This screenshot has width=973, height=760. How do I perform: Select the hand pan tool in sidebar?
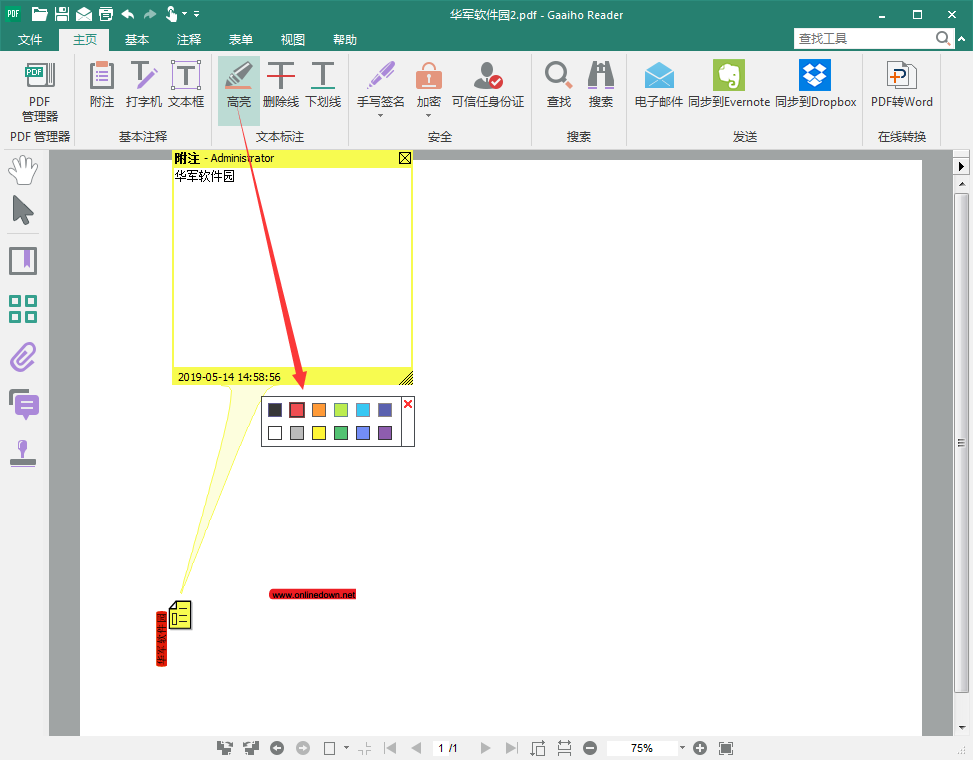22,170
